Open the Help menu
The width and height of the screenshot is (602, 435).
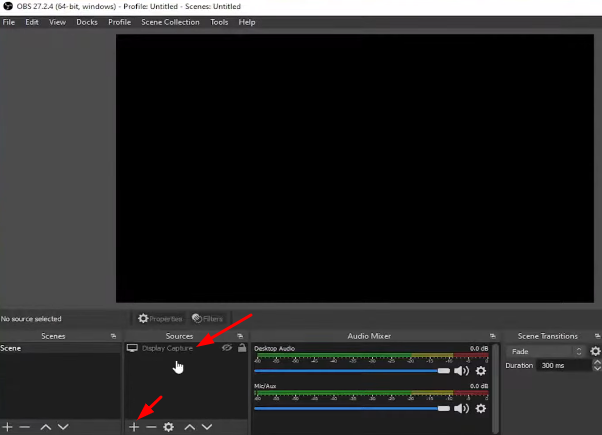[x=246, y=22]
